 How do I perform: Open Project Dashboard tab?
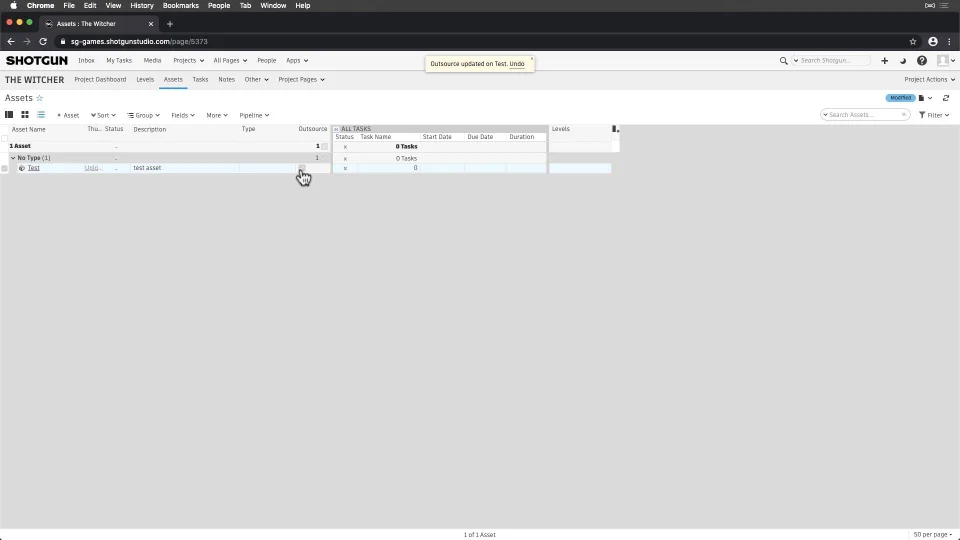click(x=100, y=80)
